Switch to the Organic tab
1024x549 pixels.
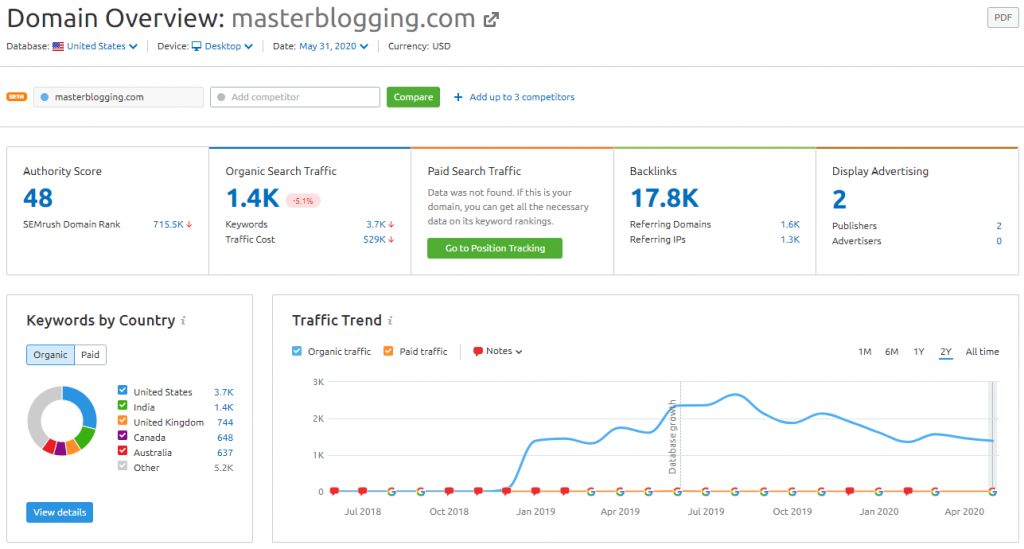click(x=50, y=354)
